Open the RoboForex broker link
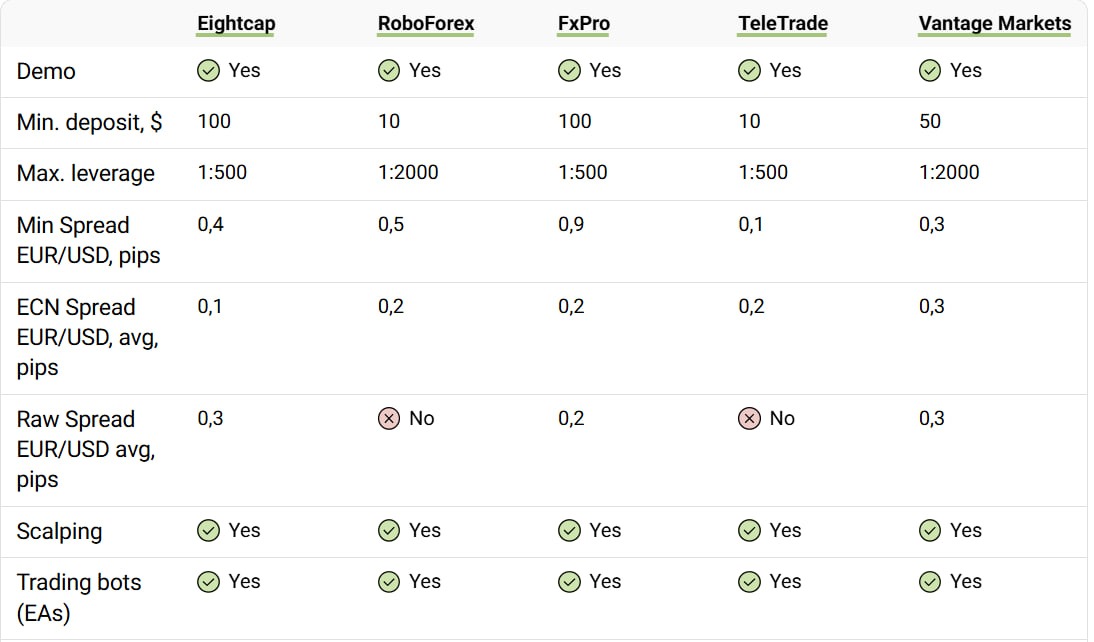The width and height of the screenshot is (1094, 642). tap(426, 24)
